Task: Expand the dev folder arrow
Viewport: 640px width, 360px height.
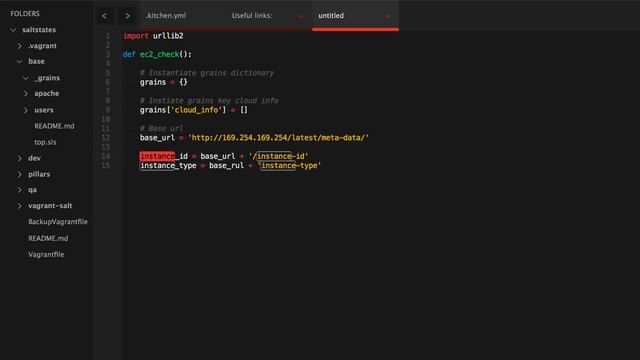Action: 20,158
